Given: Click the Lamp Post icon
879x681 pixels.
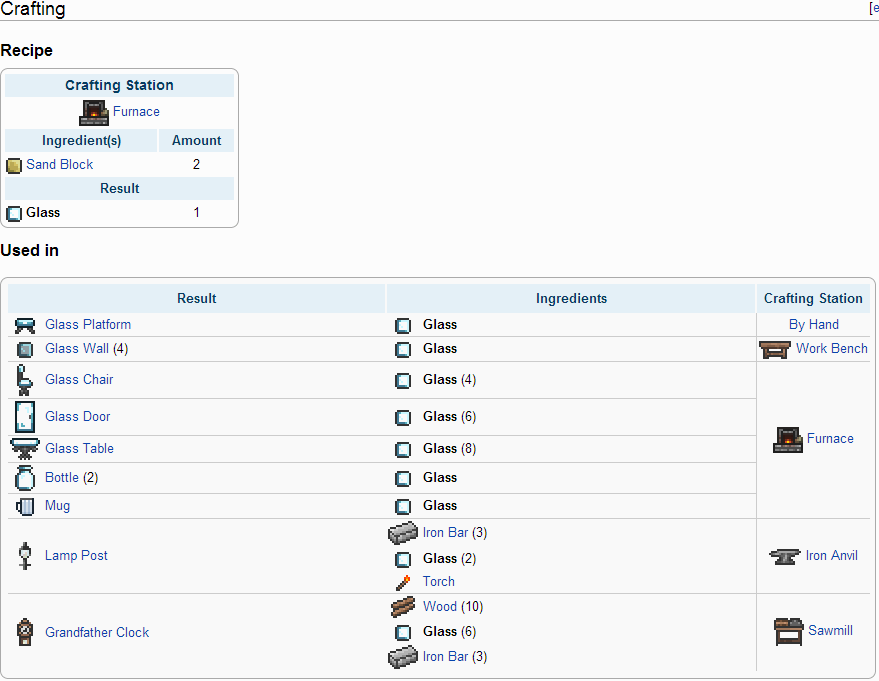Looking at the screenshot, I should pyautogui.click(x=25, y=556).
